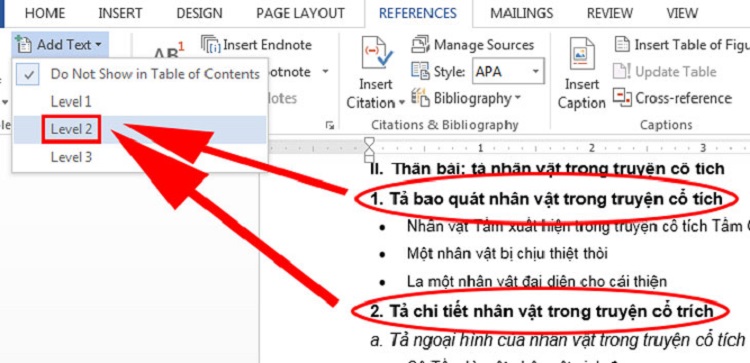Viewport: 750px width, 363px height.
Task: Switch to the MAILINGS tab
Action: click(x=522, y=13)
